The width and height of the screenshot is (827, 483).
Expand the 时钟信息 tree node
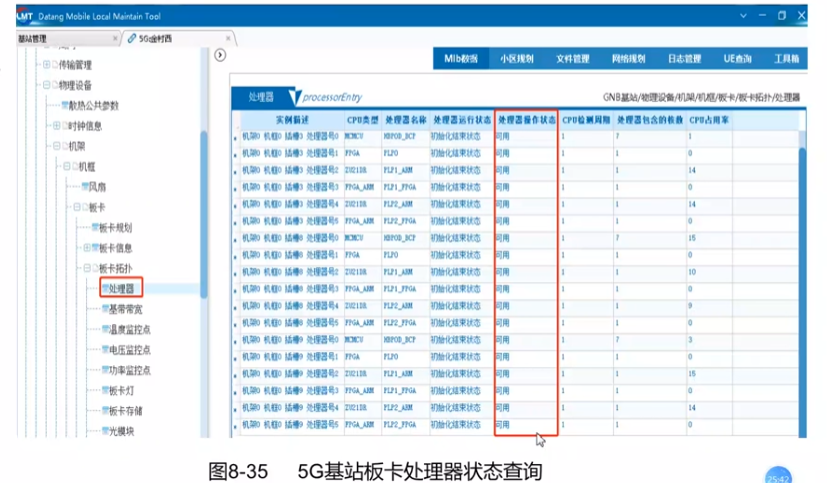pyautogui.click(x=56, y=125)
